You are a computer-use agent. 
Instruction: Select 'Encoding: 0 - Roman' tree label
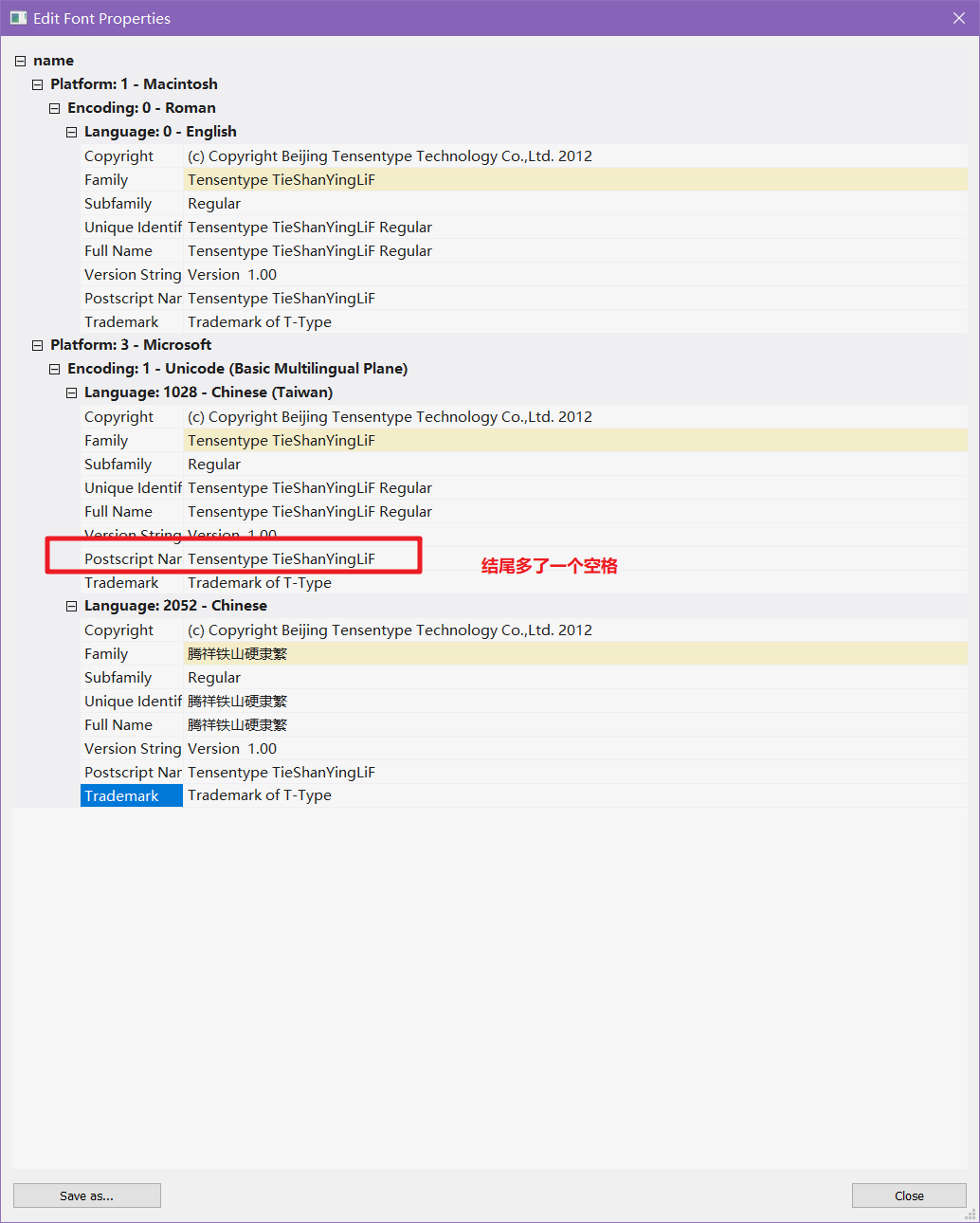141,108
